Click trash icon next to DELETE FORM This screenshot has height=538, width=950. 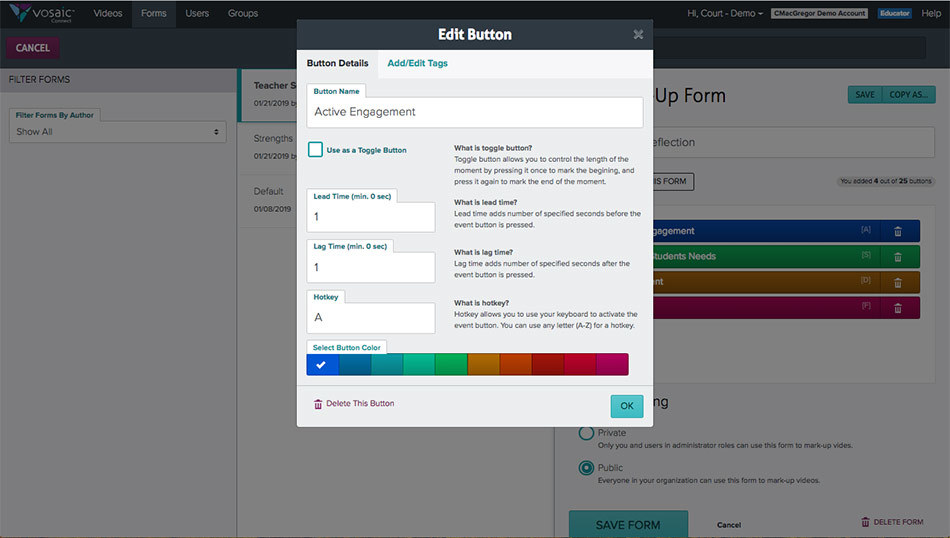click(865, 522)
